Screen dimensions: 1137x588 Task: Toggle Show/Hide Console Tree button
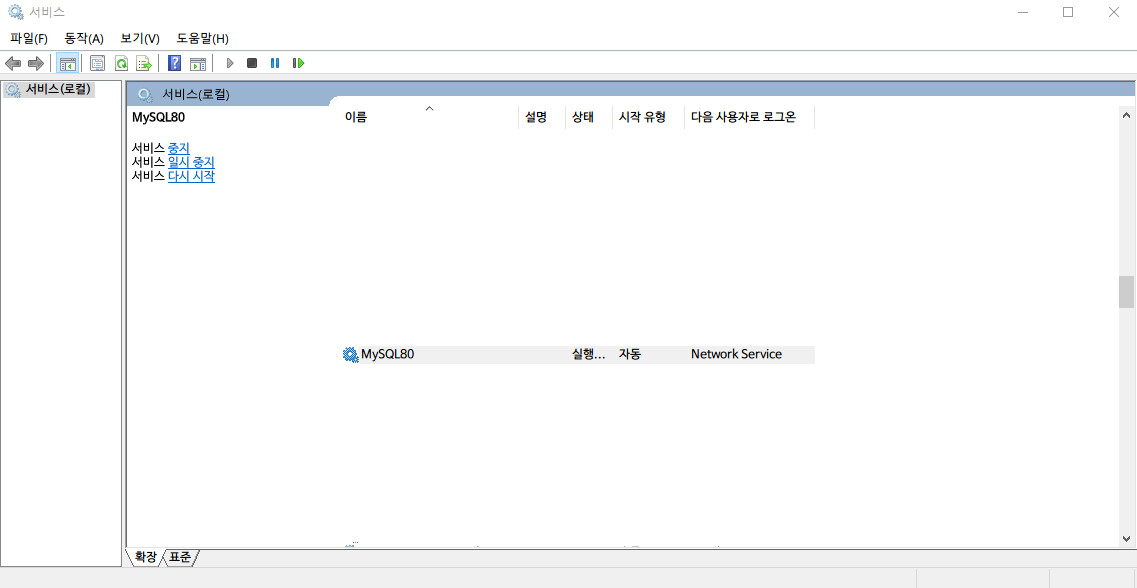(67, 63)
